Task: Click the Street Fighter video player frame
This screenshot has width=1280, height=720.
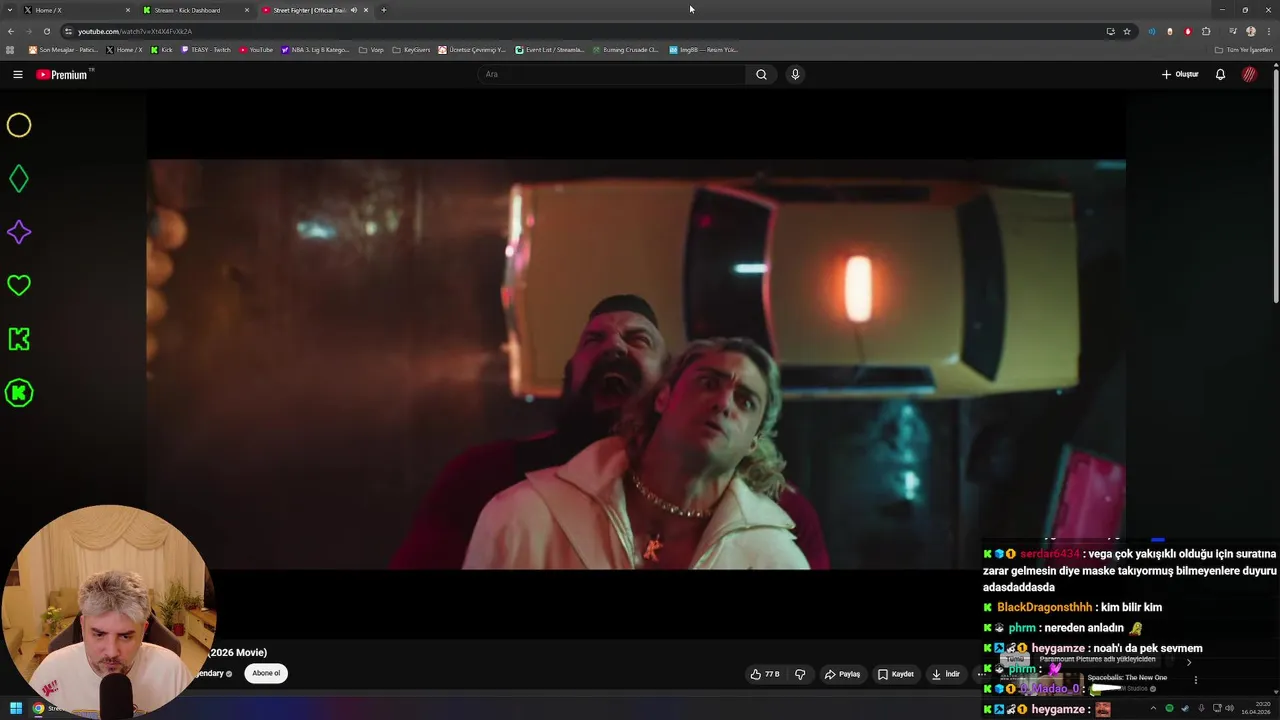Action: click(636, 364)
